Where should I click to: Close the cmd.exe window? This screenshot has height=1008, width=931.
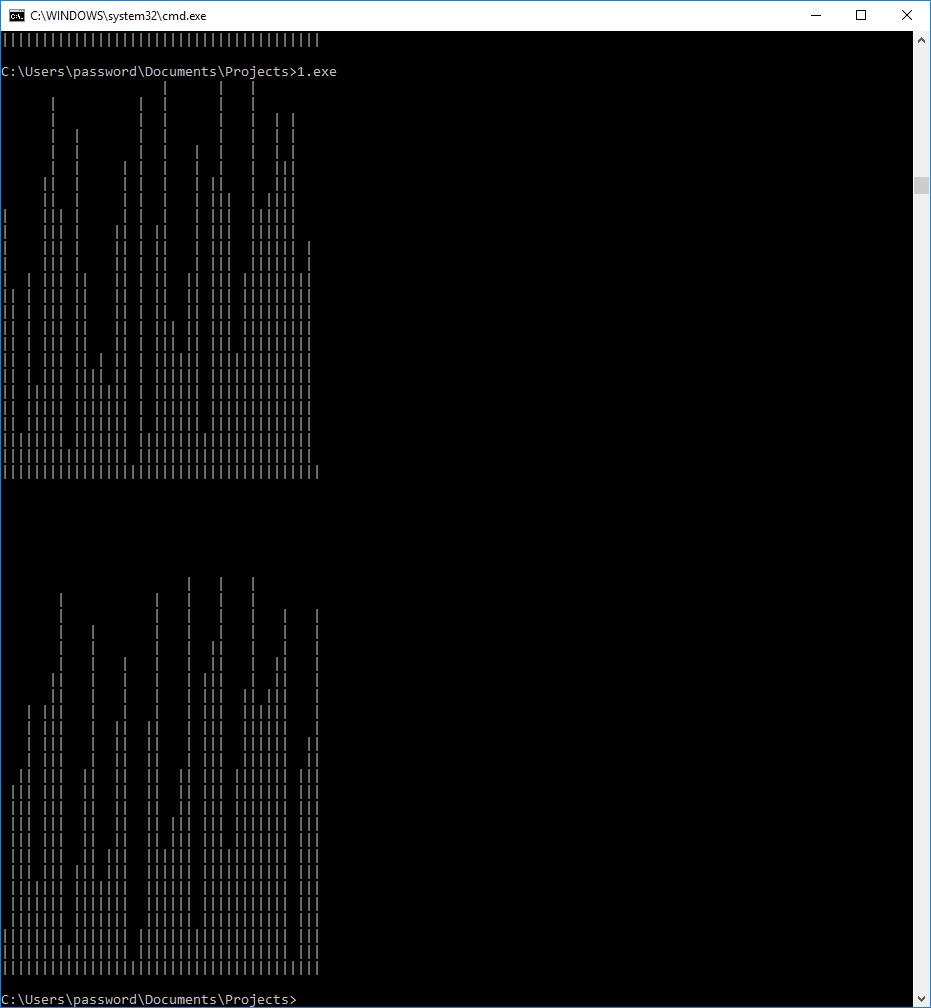[x=907, y=15]
